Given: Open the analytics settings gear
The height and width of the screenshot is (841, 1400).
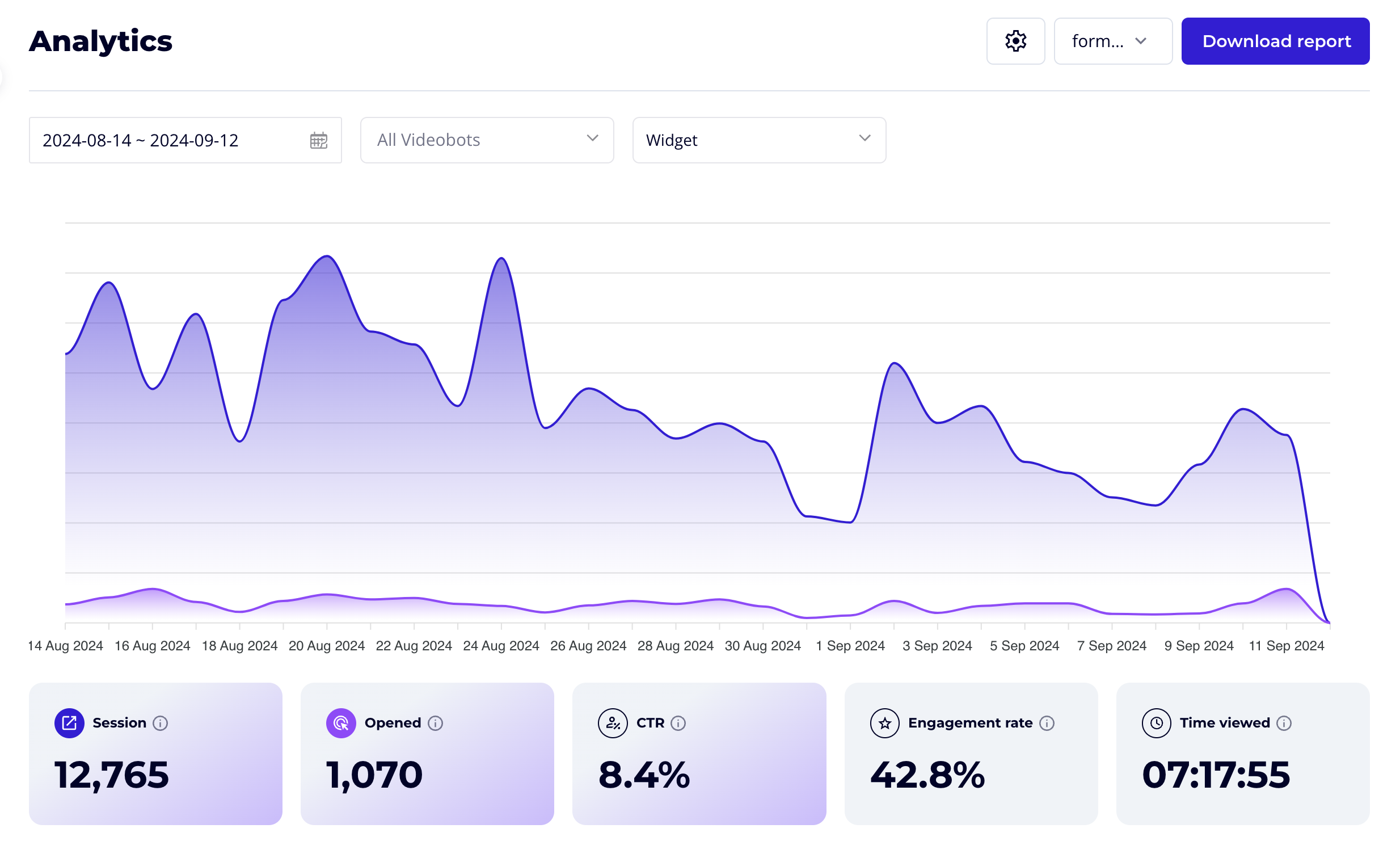Looking at the screenshot, I should pos(1015,40).
